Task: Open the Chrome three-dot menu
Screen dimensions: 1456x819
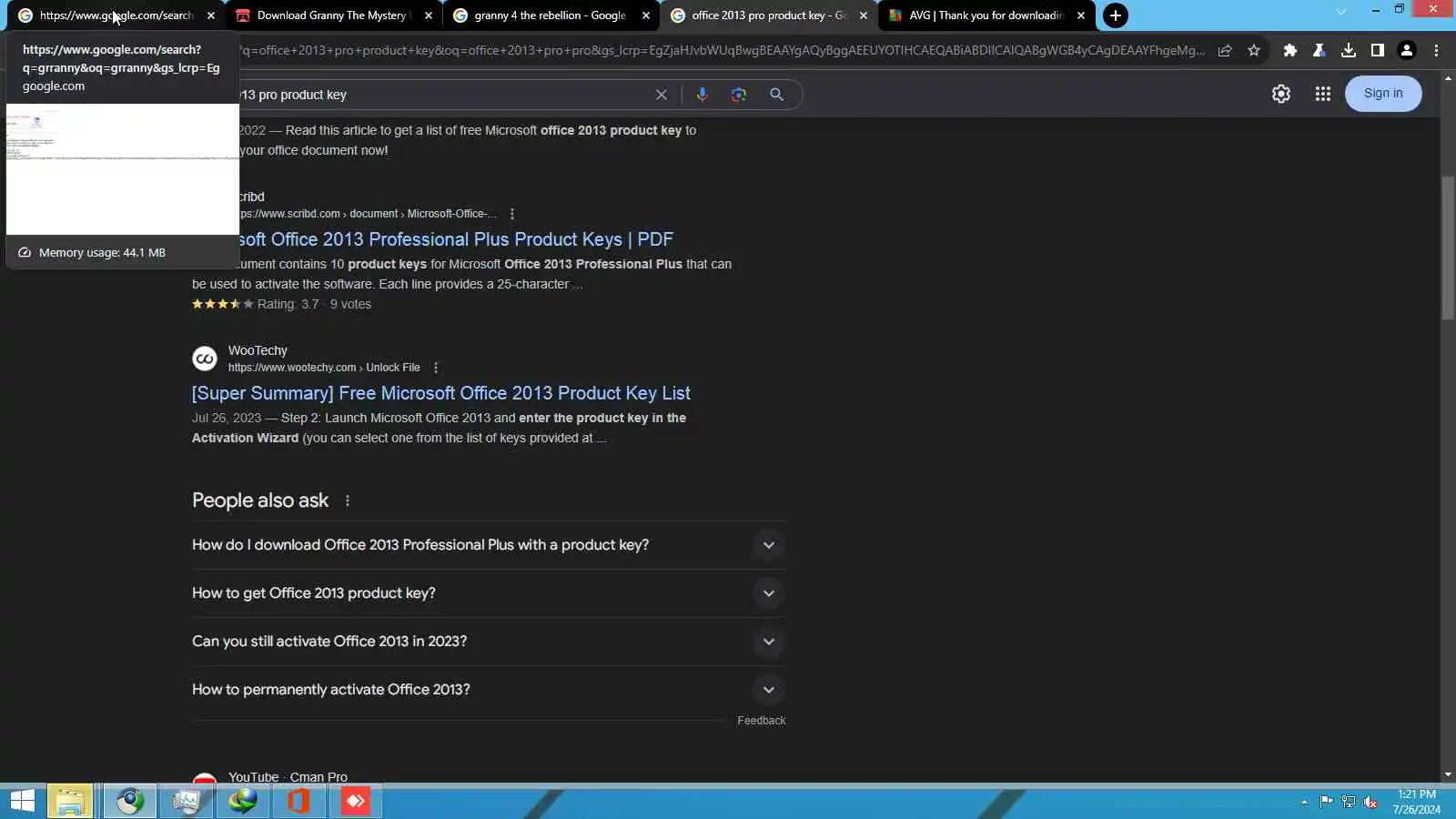Action: point(1437,51)
